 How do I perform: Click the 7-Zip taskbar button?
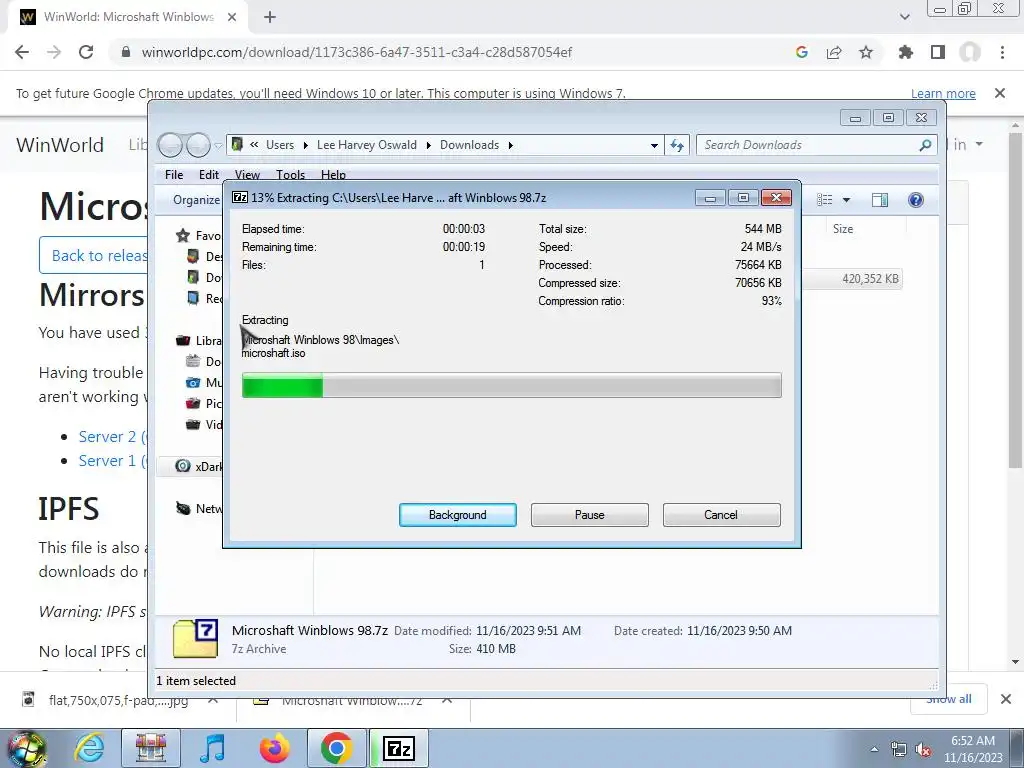tap(399, 749)
